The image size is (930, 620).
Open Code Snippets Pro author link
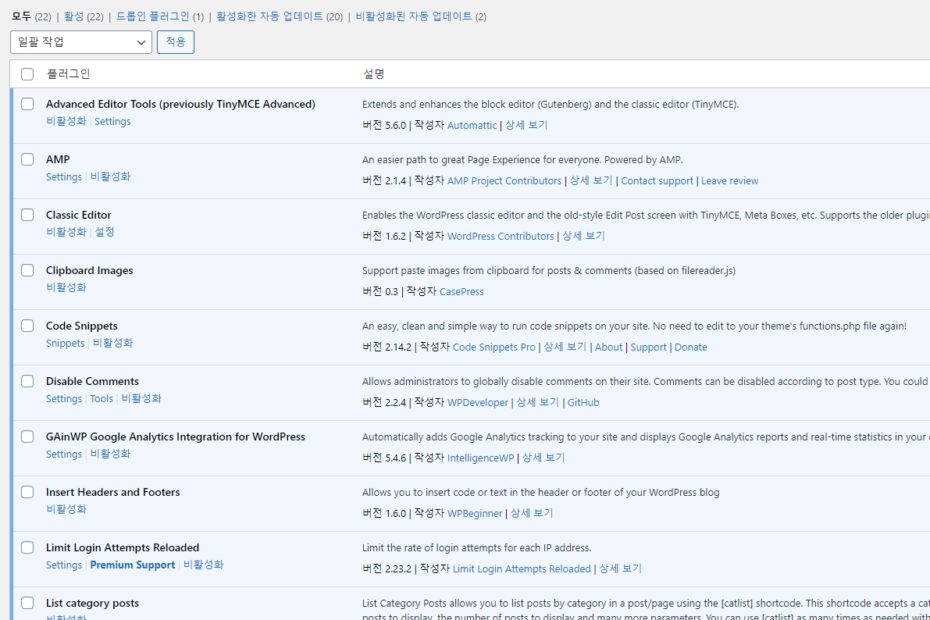[x=494, y=347]
